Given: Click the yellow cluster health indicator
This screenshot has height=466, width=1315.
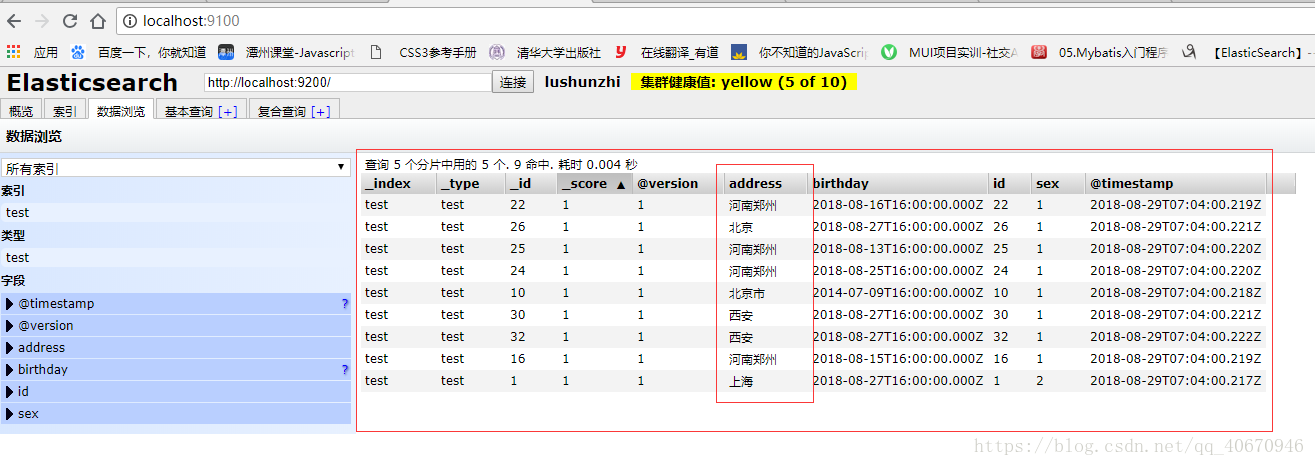Looking at the screenshot, I should pyautogui.click(x=744, y=82).
